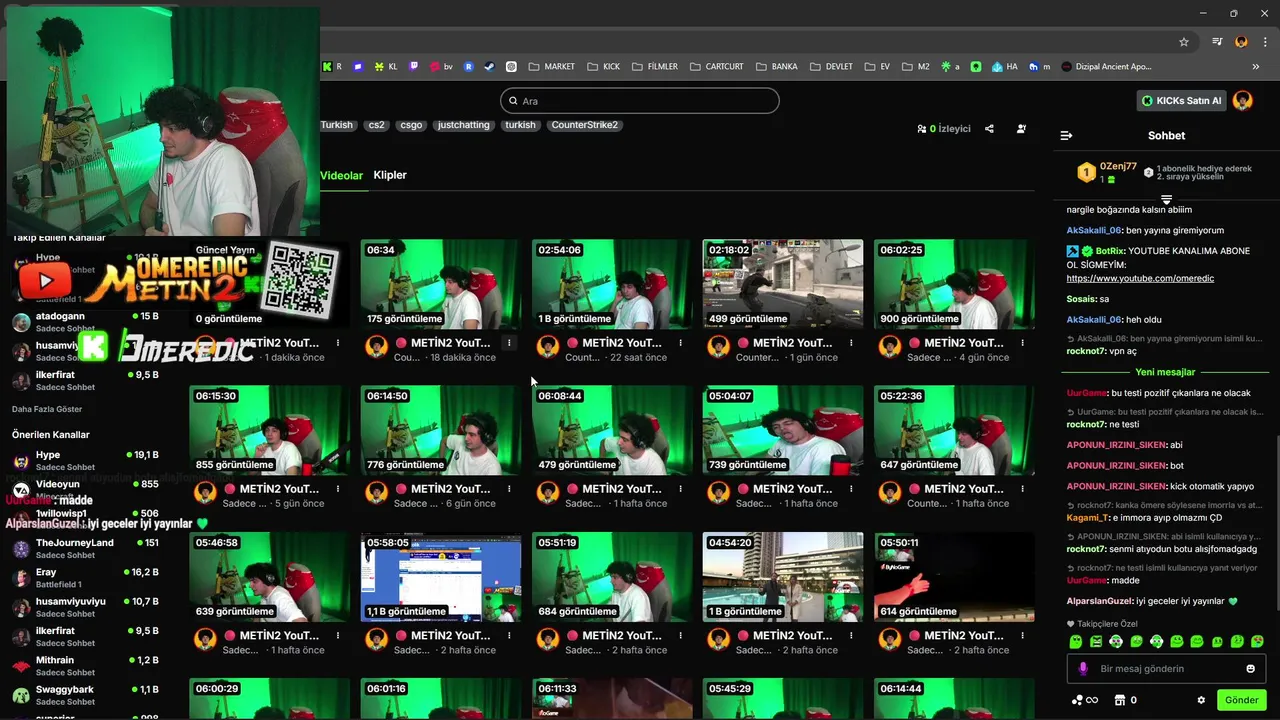Open the emoji picker in message box
This screenshot has width=1280, height=720.
pyautogui.click(x=1250, y=669)
